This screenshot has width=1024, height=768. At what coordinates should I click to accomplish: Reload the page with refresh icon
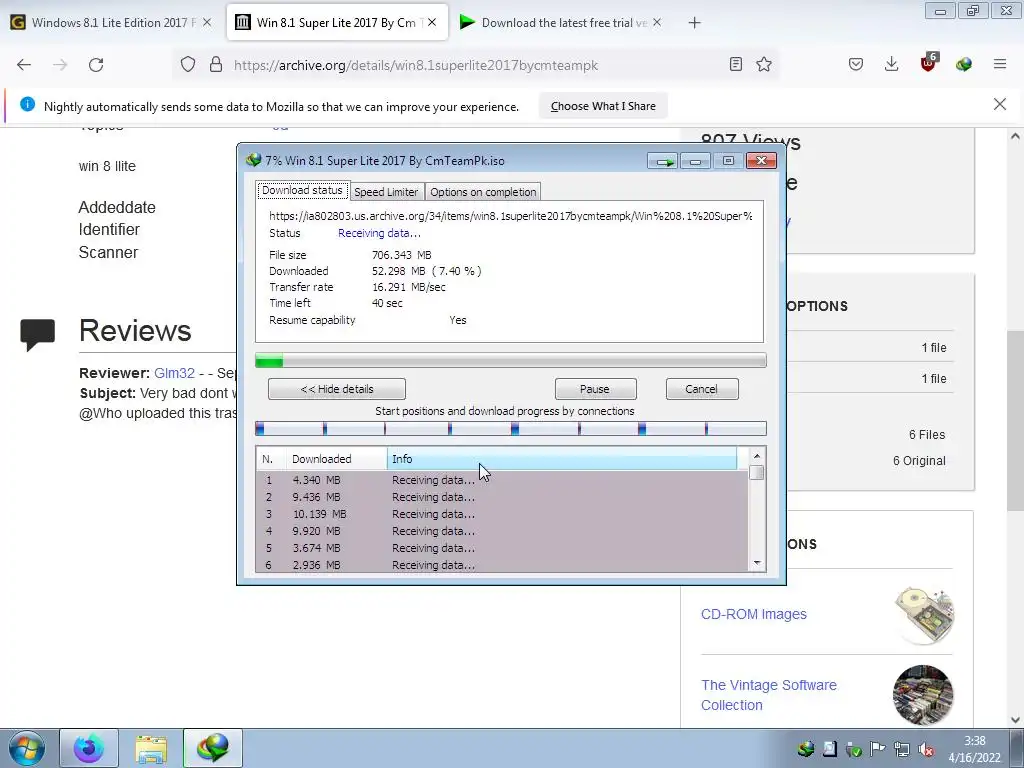(x=96, y=65)
